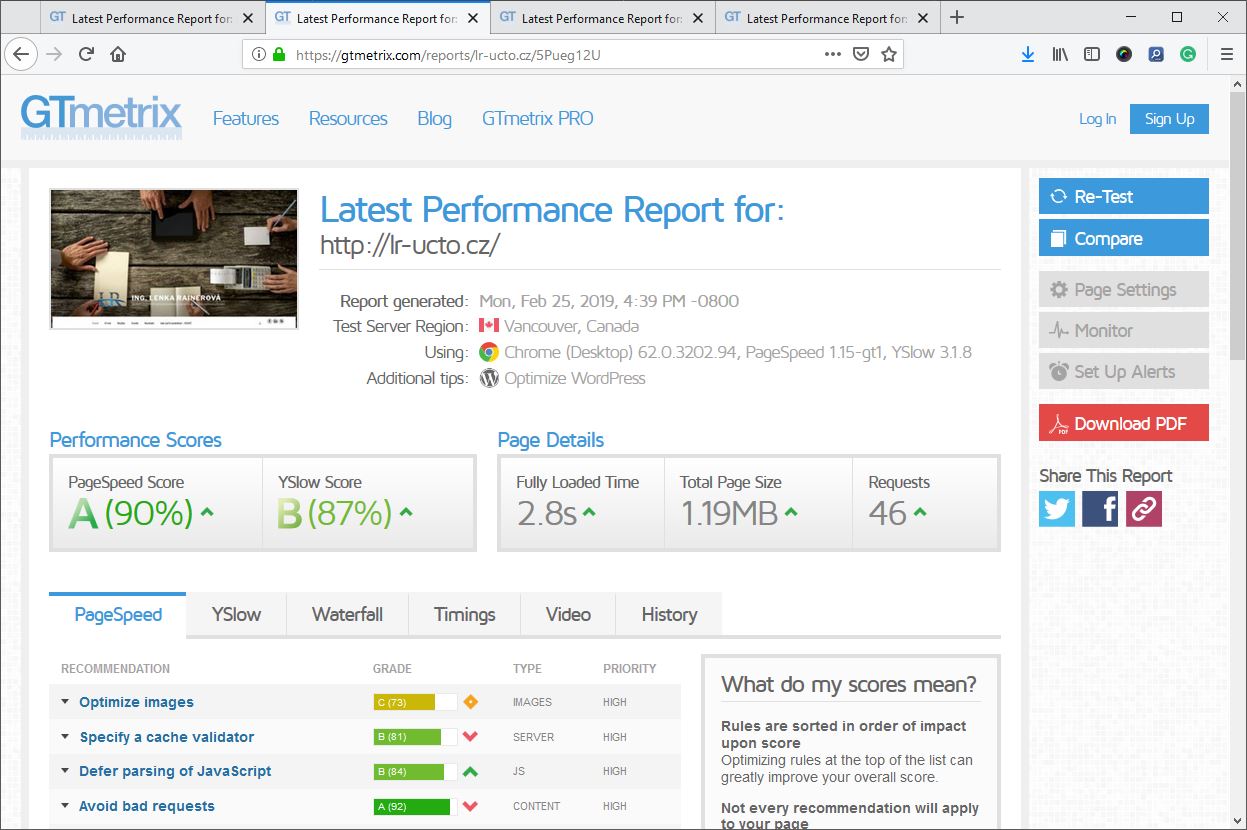The height and width of the screenshot is (830, 1247).
Task: Open the YSlow tab
Action: 236,614
